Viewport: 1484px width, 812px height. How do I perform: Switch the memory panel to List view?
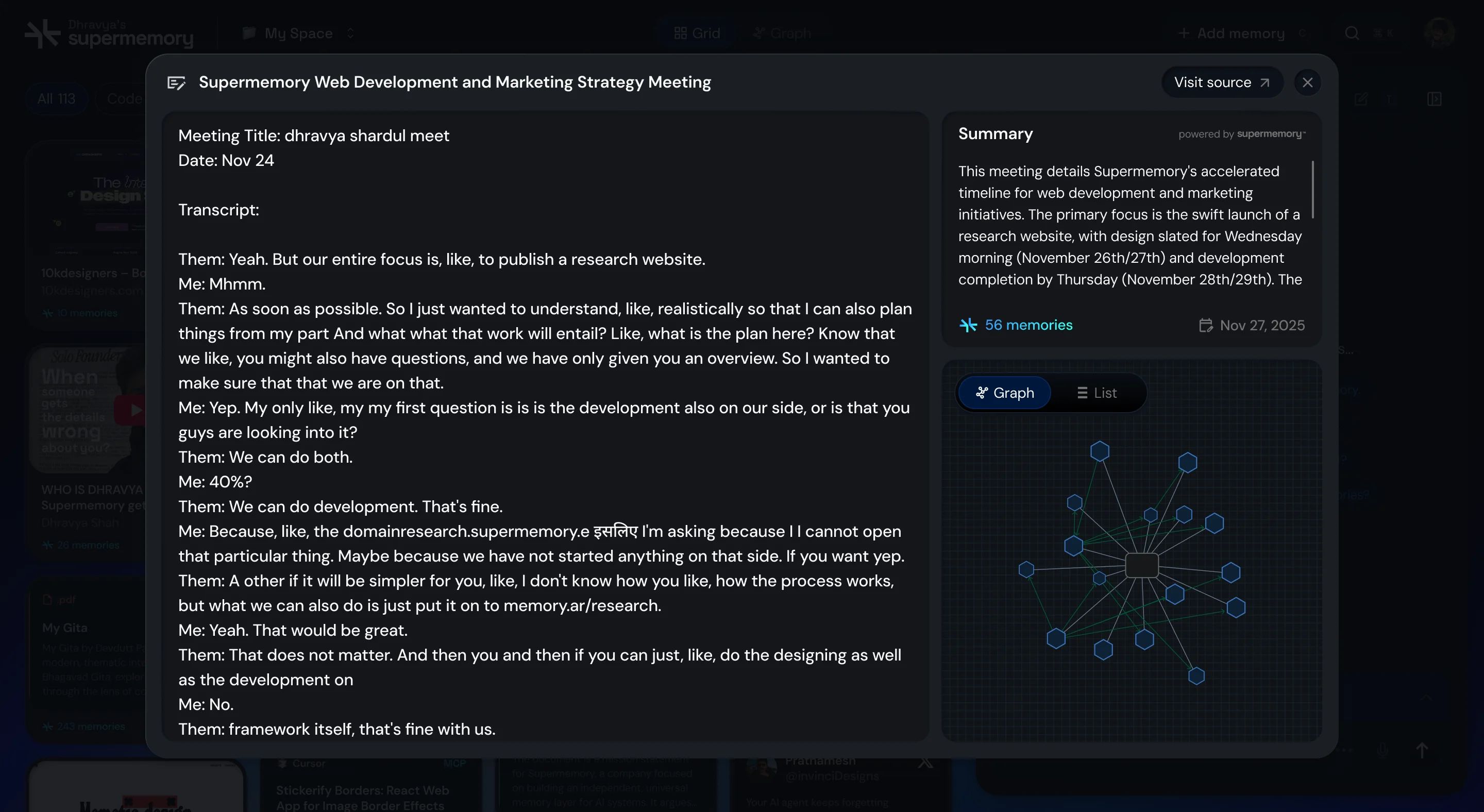click(x=1097, y=393)
